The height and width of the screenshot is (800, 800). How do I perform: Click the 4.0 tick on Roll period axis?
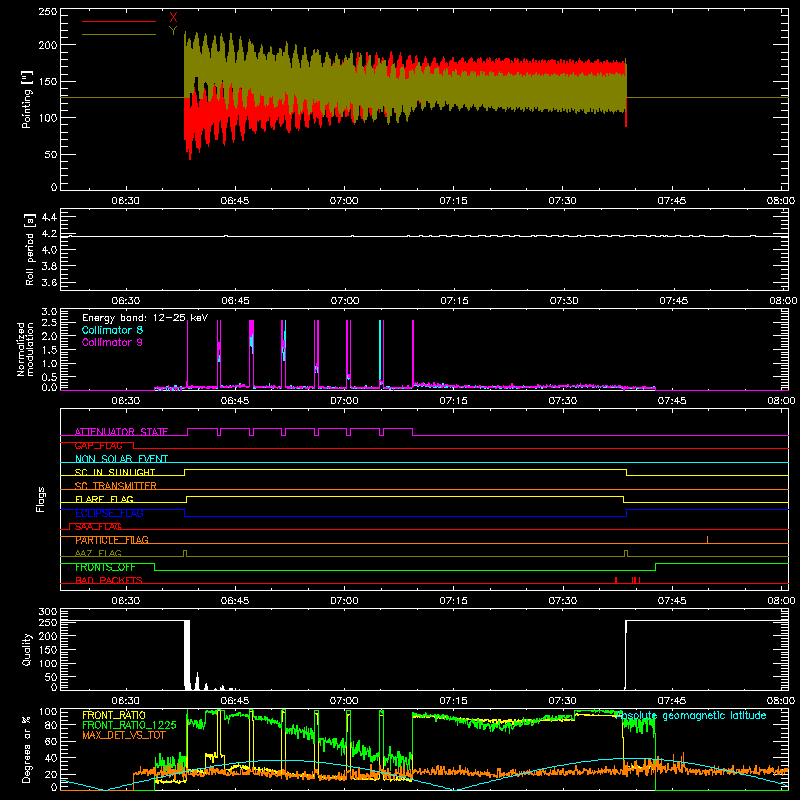pos(49,250)
